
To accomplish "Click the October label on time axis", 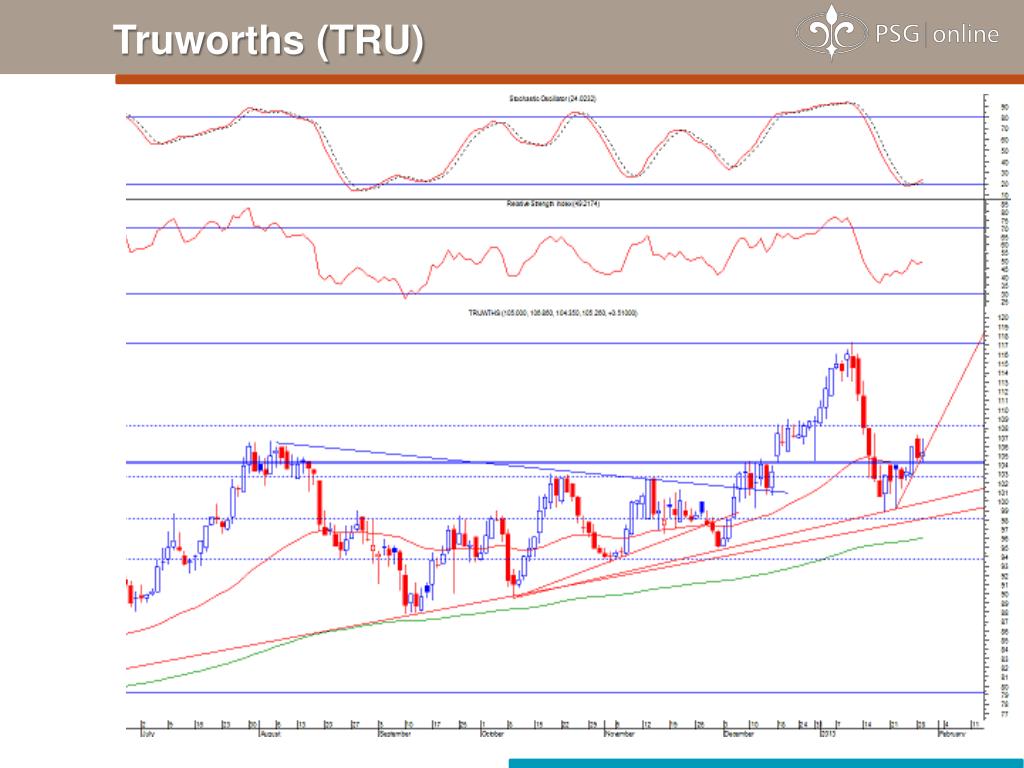I will pos(492,734).
